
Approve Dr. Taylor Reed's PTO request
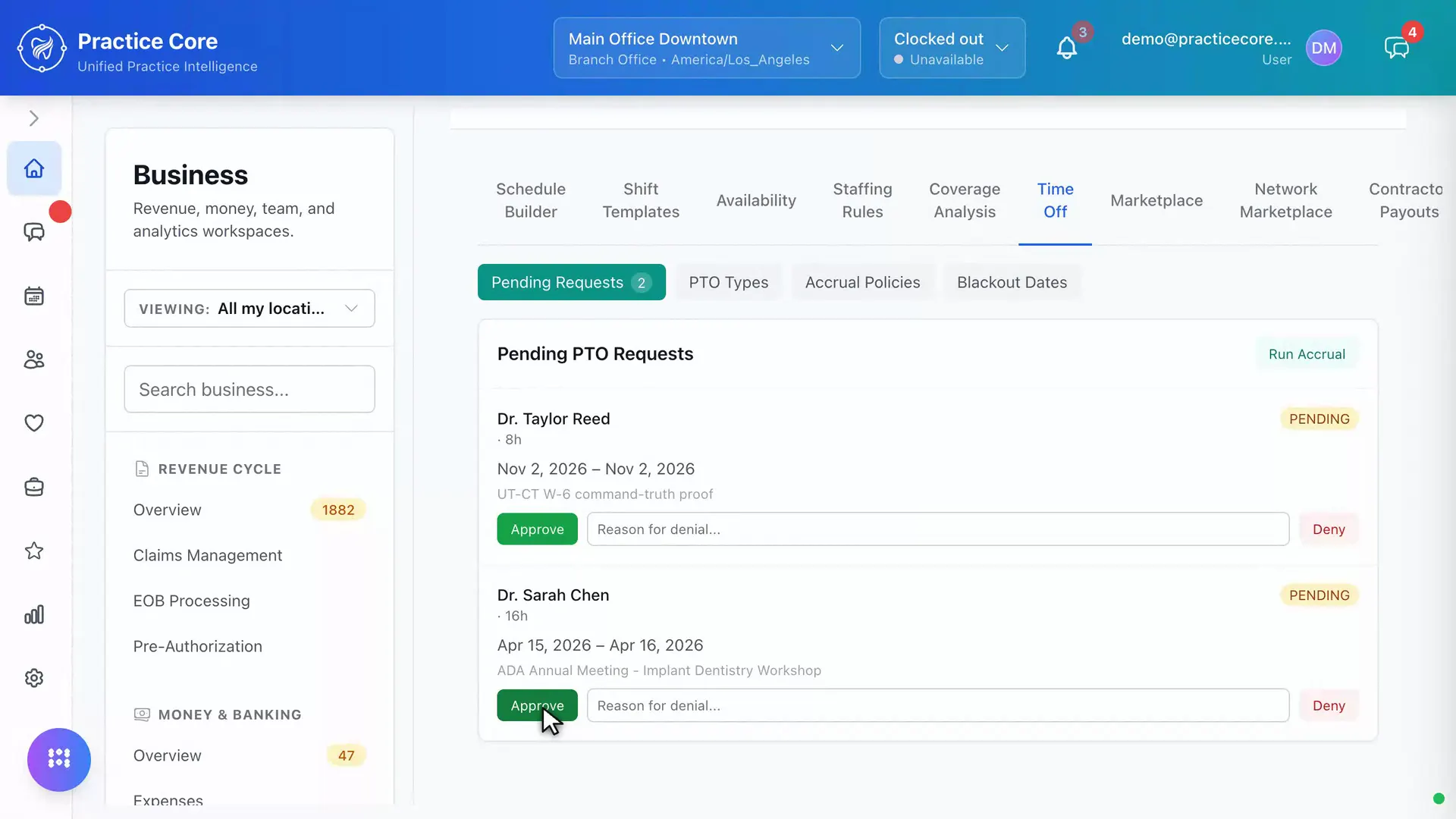tap(537, 529)
